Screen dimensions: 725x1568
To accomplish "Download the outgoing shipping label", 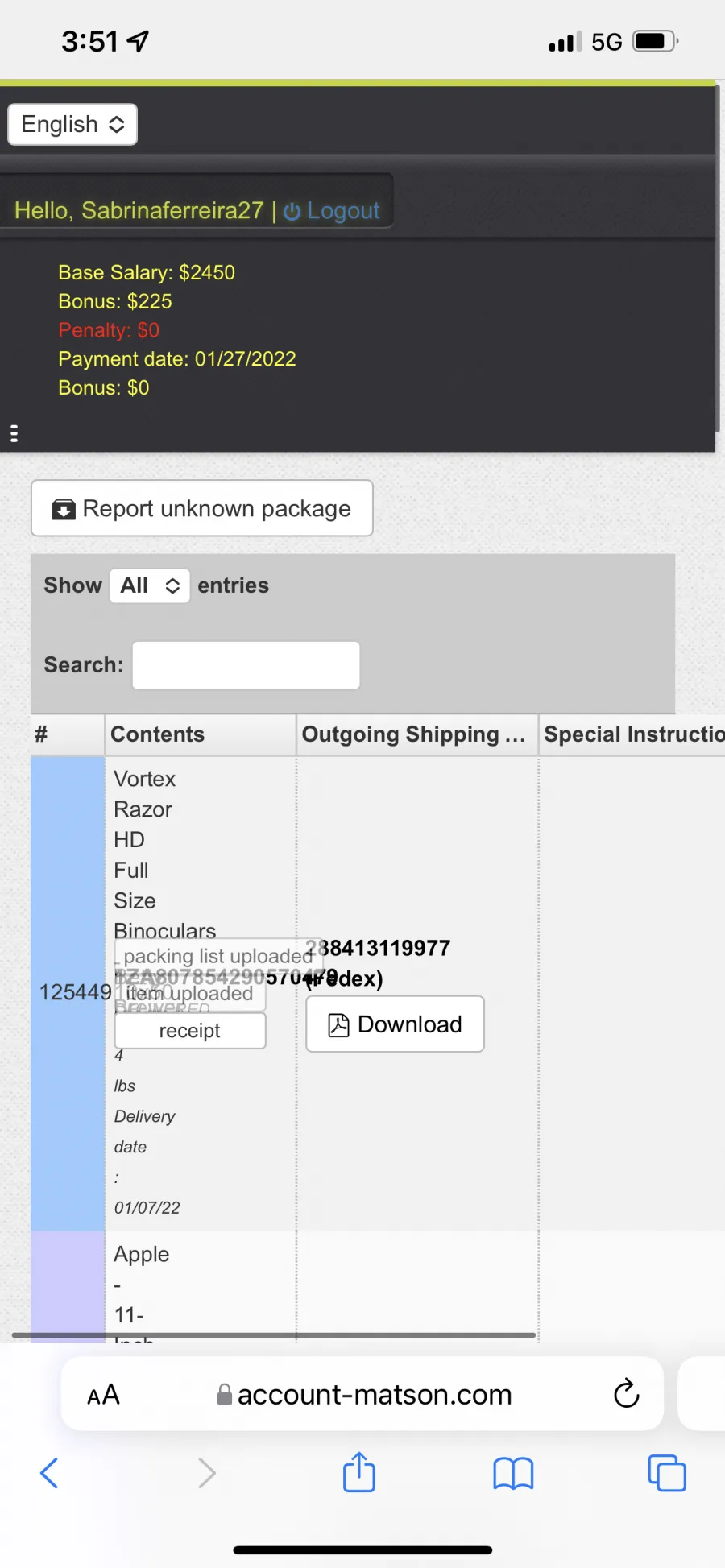I will click(395, 1024).
